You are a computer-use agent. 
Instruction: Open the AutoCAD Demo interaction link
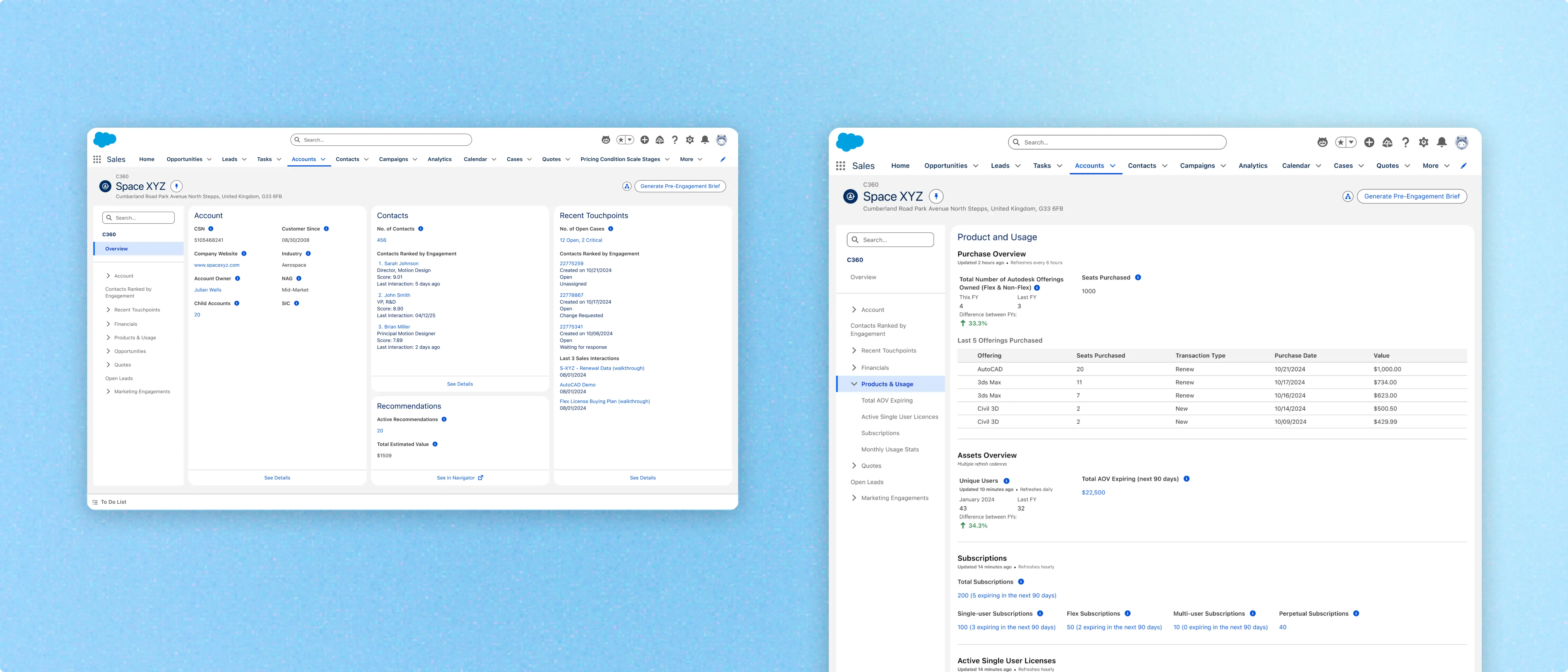tap(578, 385)
